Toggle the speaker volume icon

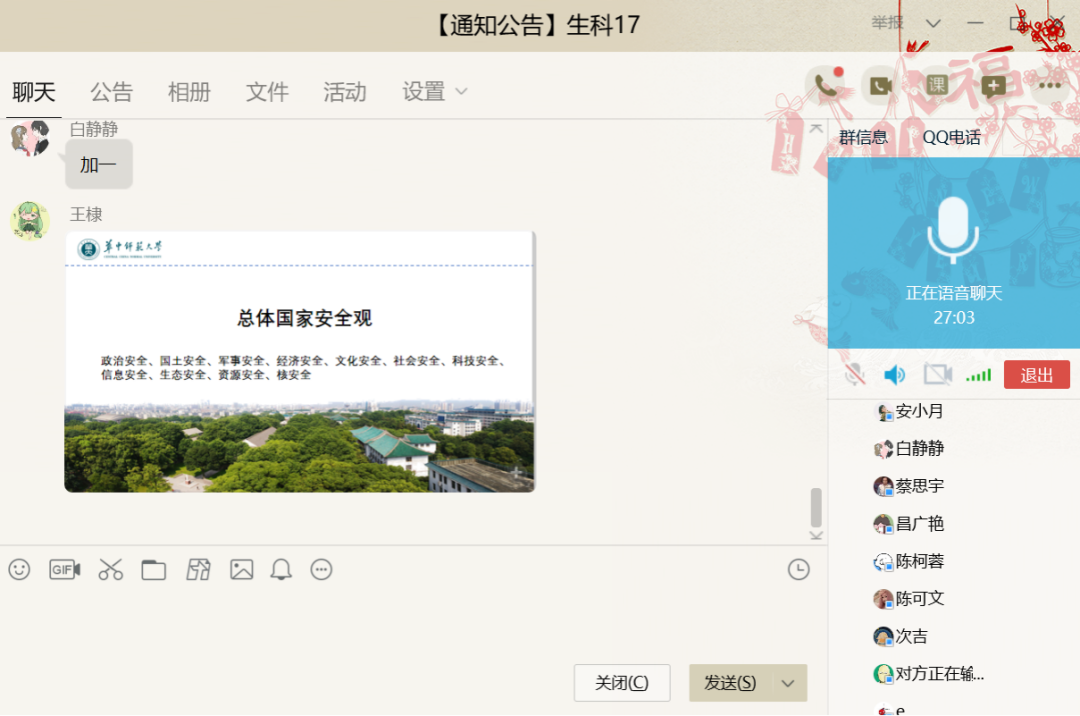pos(894,375)
